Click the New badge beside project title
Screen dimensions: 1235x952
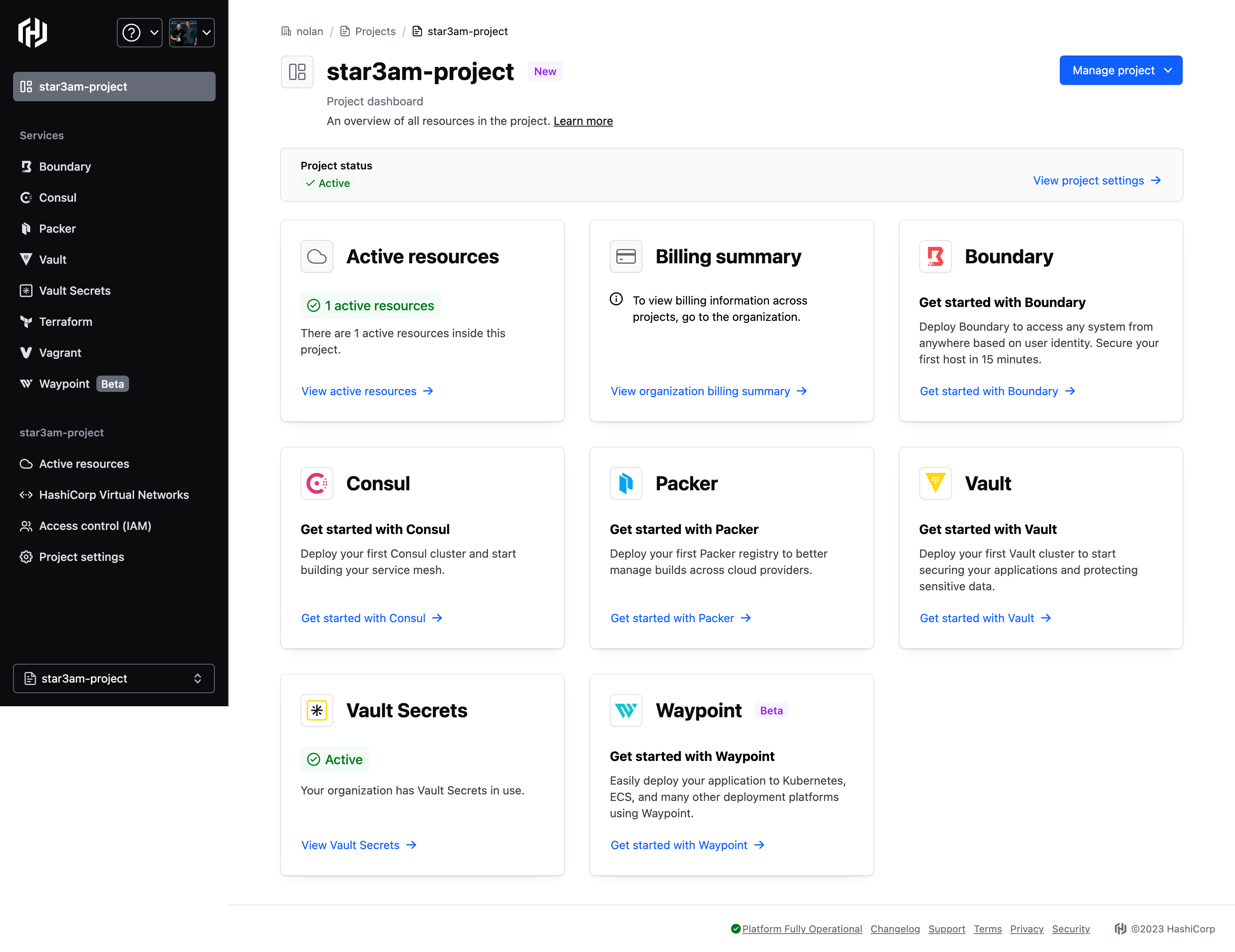[x=545, y=72]
